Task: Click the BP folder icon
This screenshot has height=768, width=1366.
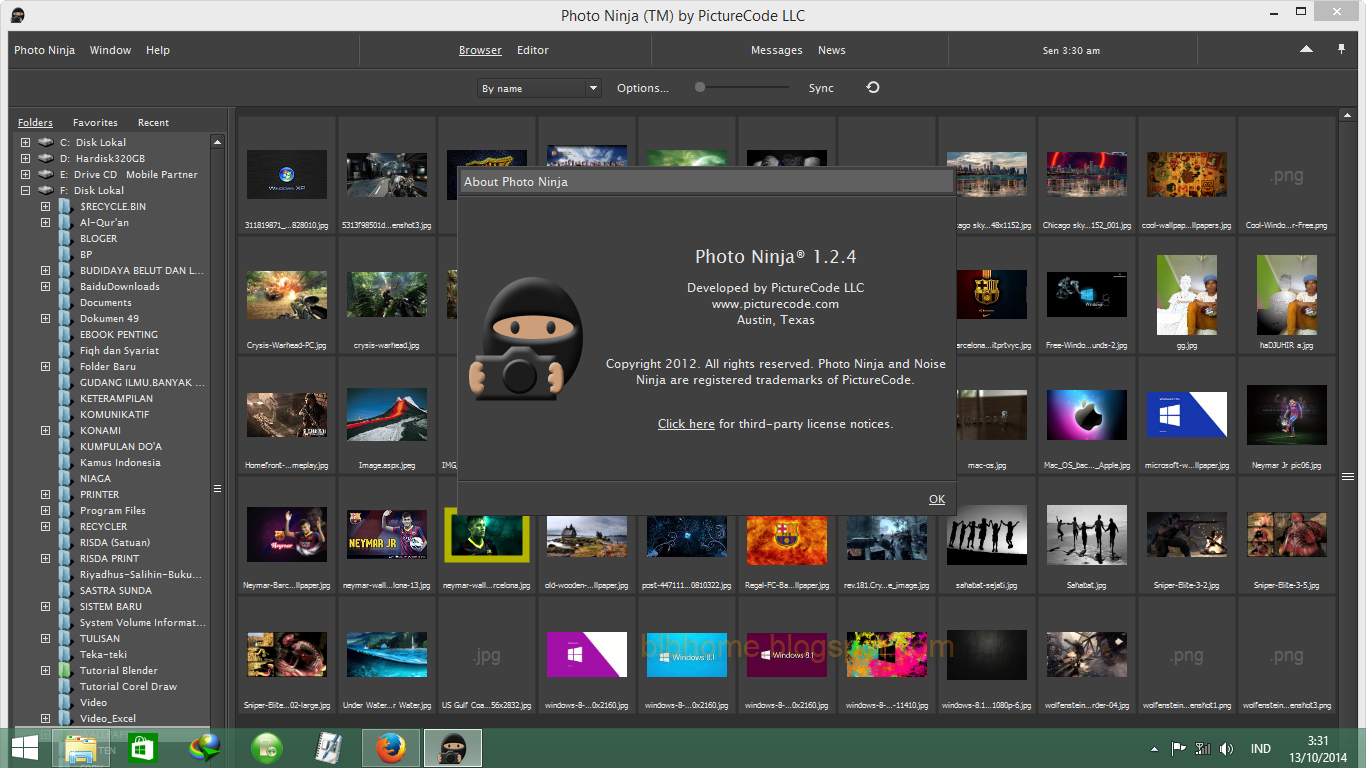Action: (x=66, y=254)
